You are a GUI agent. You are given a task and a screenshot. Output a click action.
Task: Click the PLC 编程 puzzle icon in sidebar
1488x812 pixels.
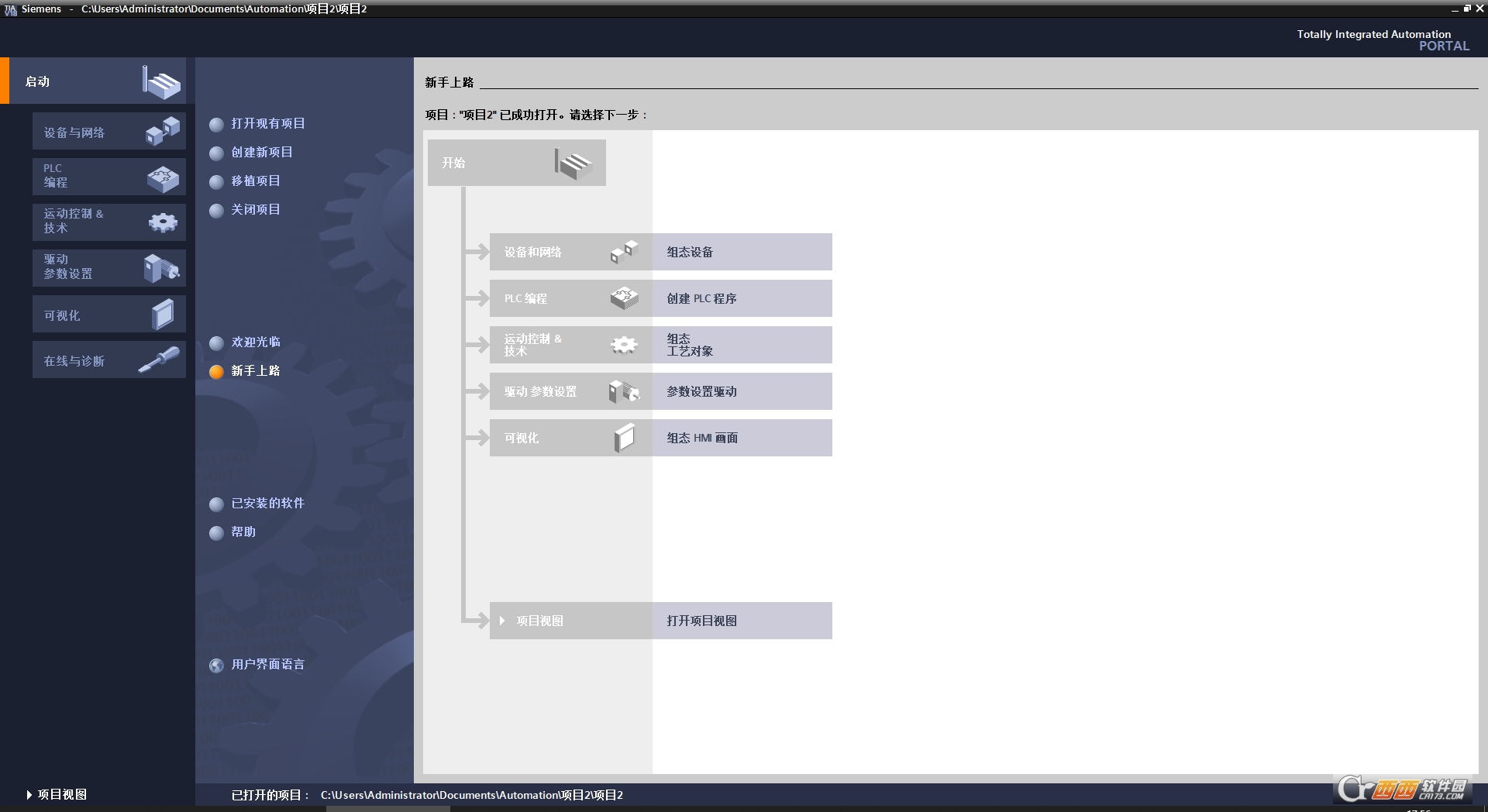click(x=163, y=178)
